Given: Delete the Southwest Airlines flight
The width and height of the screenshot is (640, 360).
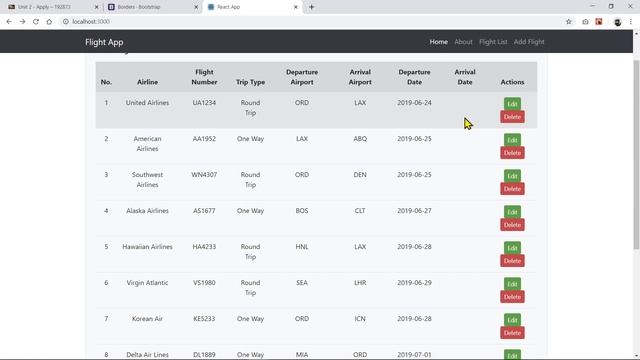Looking at the screenshot, I should (512, 189).
